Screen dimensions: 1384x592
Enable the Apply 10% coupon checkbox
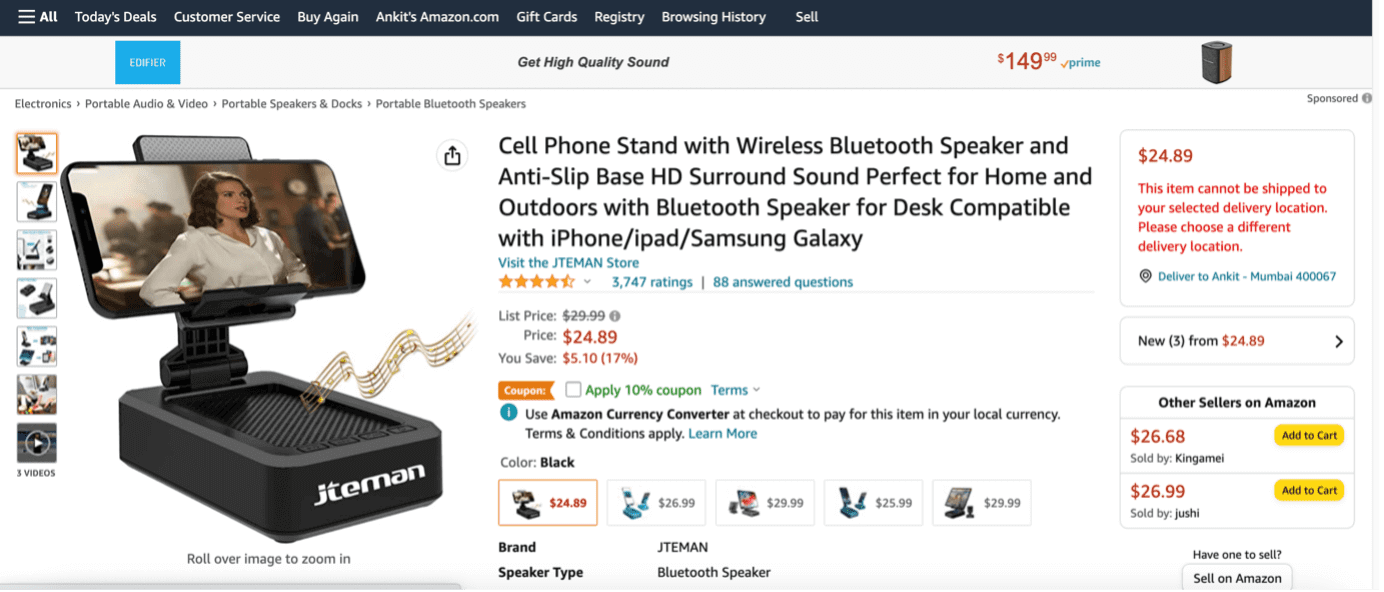point(573,389)
